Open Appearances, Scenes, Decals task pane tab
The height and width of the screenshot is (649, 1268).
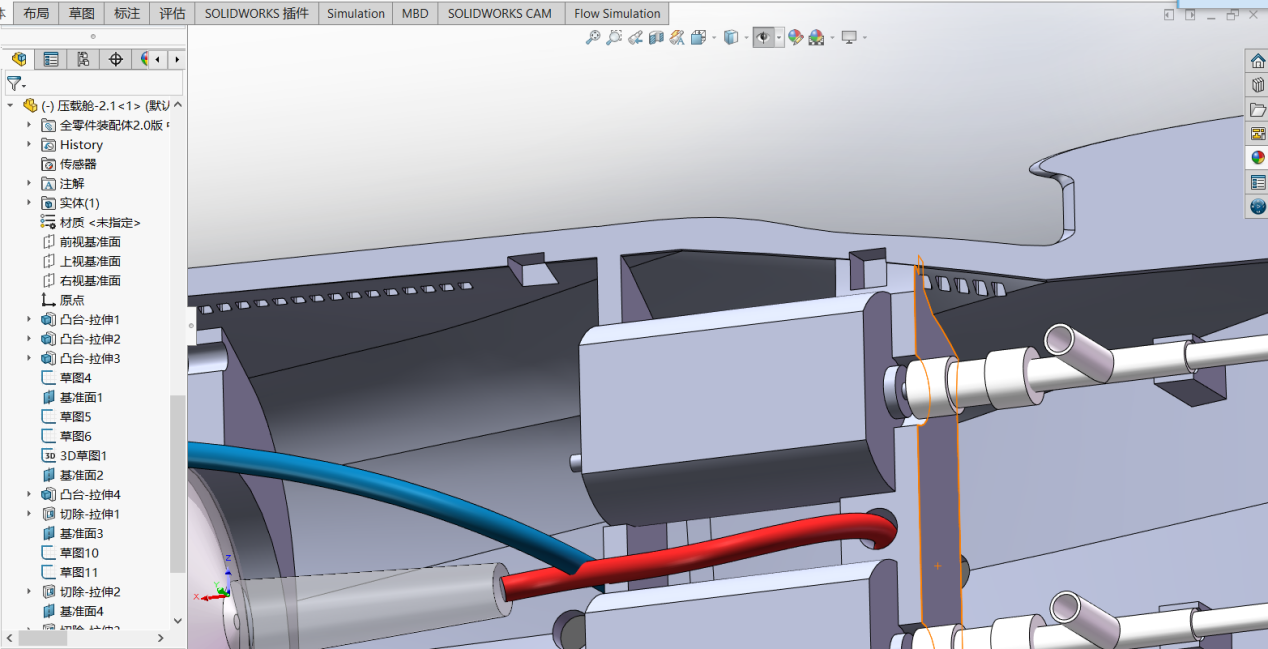click(1257, 157)
